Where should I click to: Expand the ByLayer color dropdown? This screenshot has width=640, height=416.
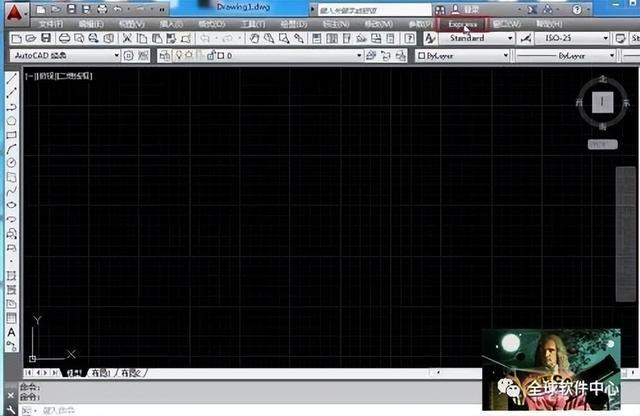(x=506, y=56)
